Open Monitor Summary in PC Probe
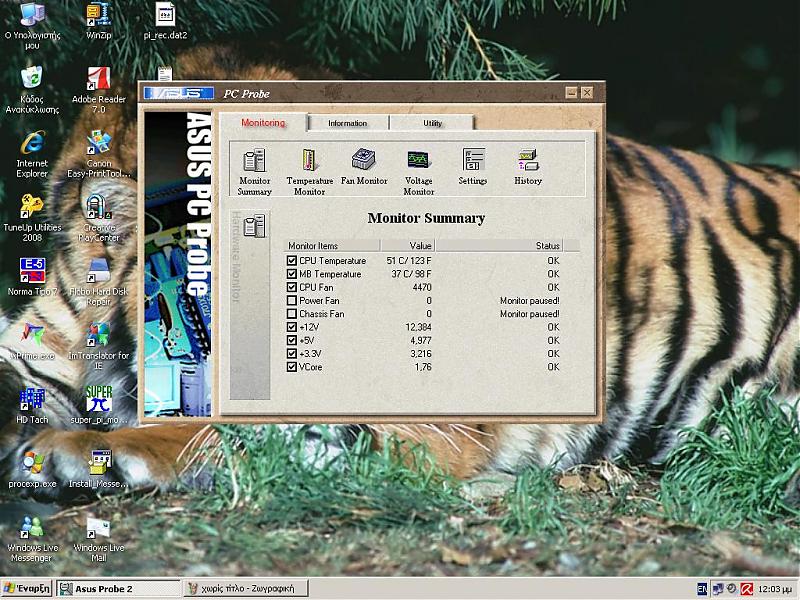This screenshot has width=800, height=600. (254, 171)
